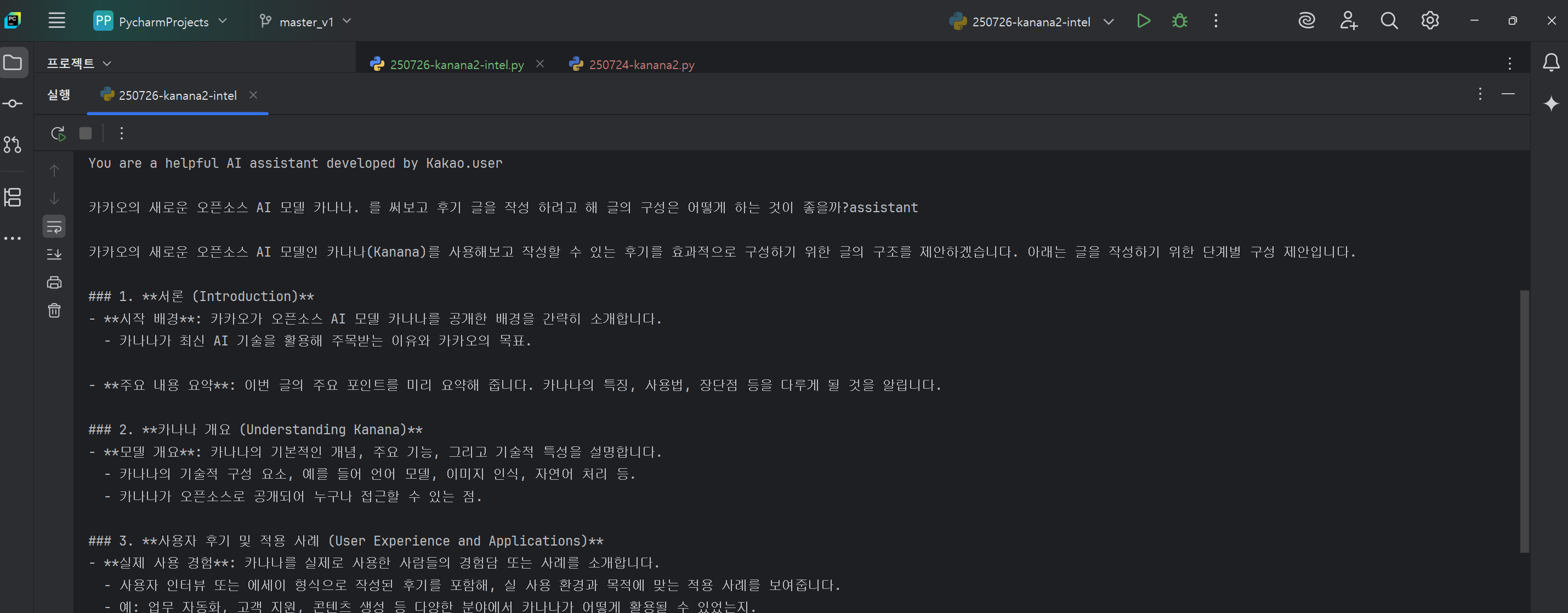
Task: Enable scroll to end of output
Action: tap(54, 254)
